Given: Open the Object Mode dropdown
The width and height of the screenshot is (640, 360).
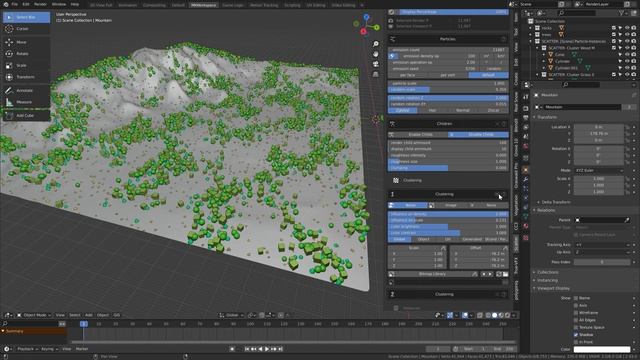Looking at the screenshot, I should (34, 315).
